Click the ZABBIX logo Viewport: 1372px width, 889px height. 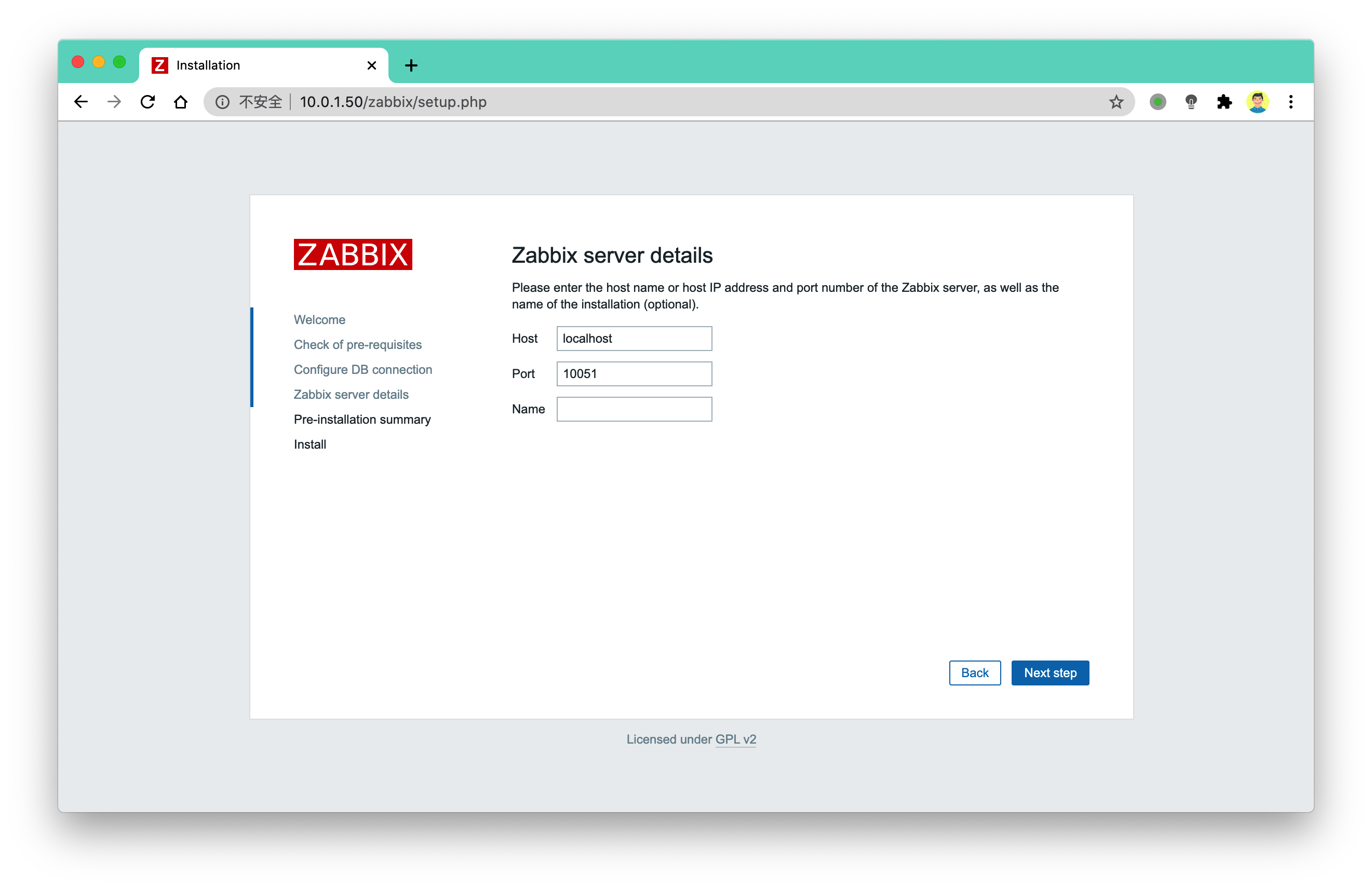(353, 254)
